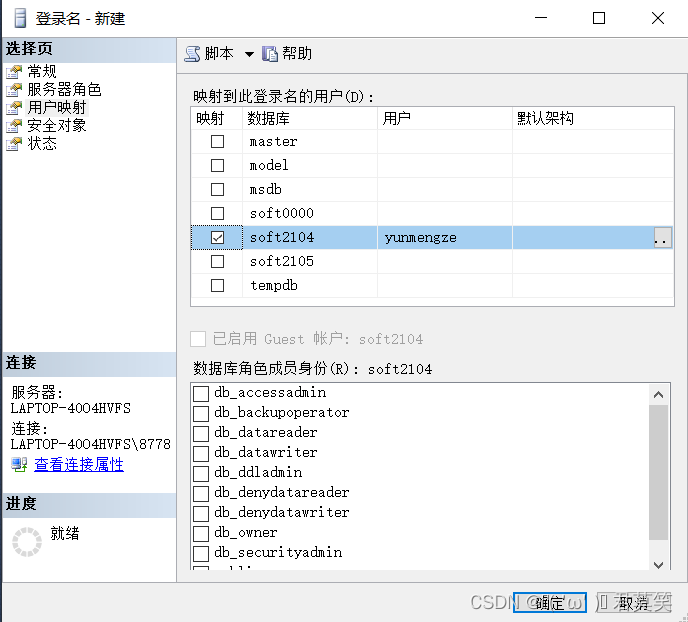Check the master database mapping checkbox

217,142
